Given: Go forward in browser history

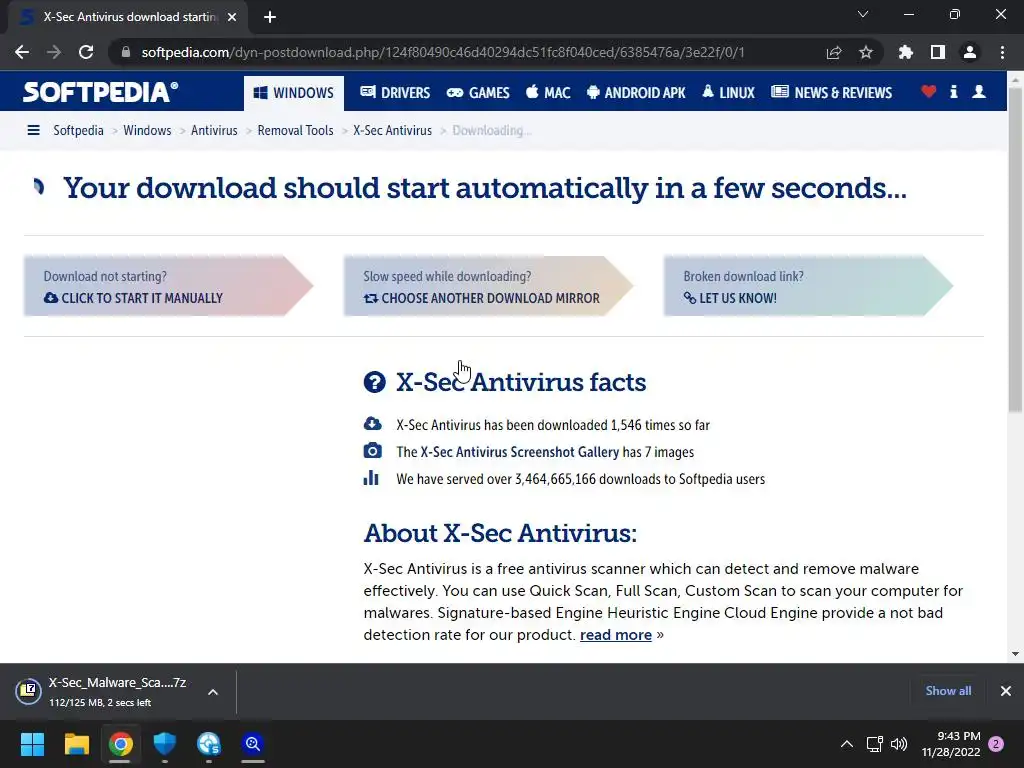Looking at the screenshot, I should [x=54, y=52].
